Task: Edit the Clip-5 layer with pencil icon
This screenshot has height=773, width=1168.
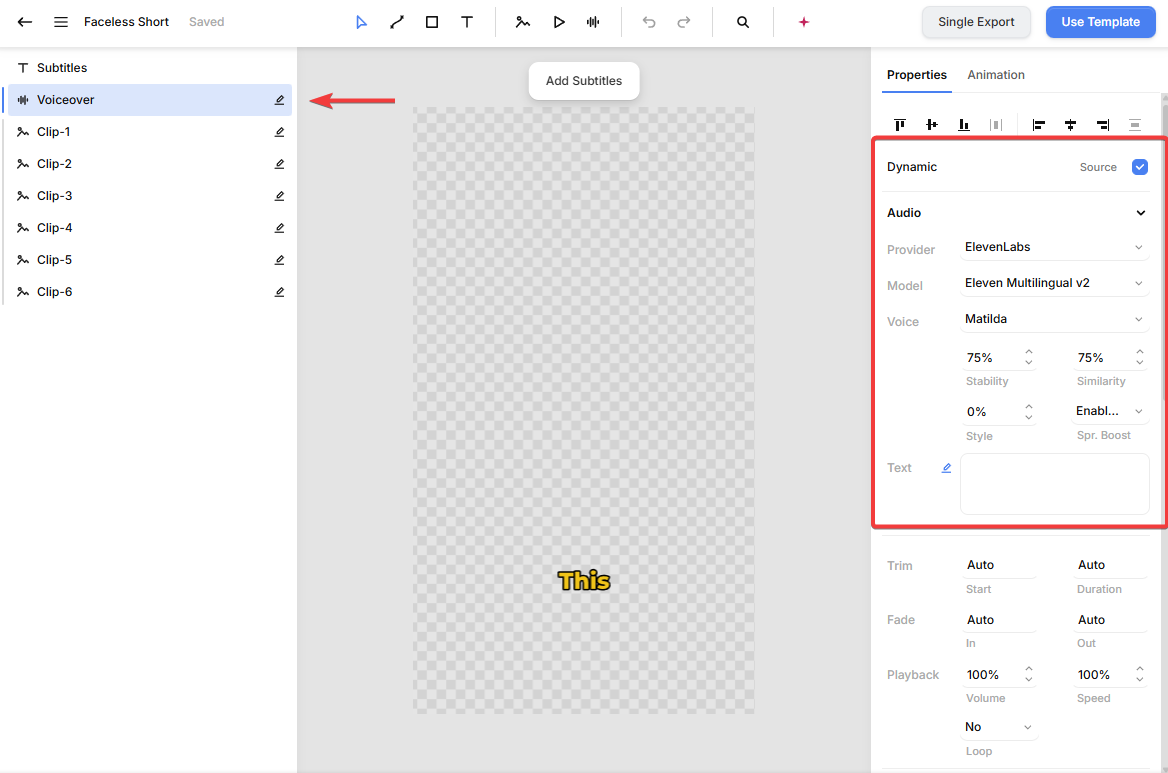Action: tap(279, 260)
